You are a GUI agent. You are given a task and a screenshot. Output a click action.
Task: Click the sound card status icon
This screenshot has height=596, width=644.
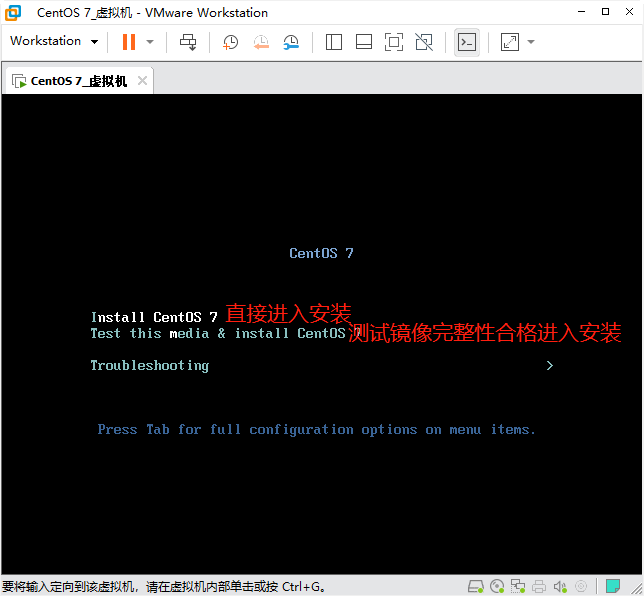(x=560, y=586)
